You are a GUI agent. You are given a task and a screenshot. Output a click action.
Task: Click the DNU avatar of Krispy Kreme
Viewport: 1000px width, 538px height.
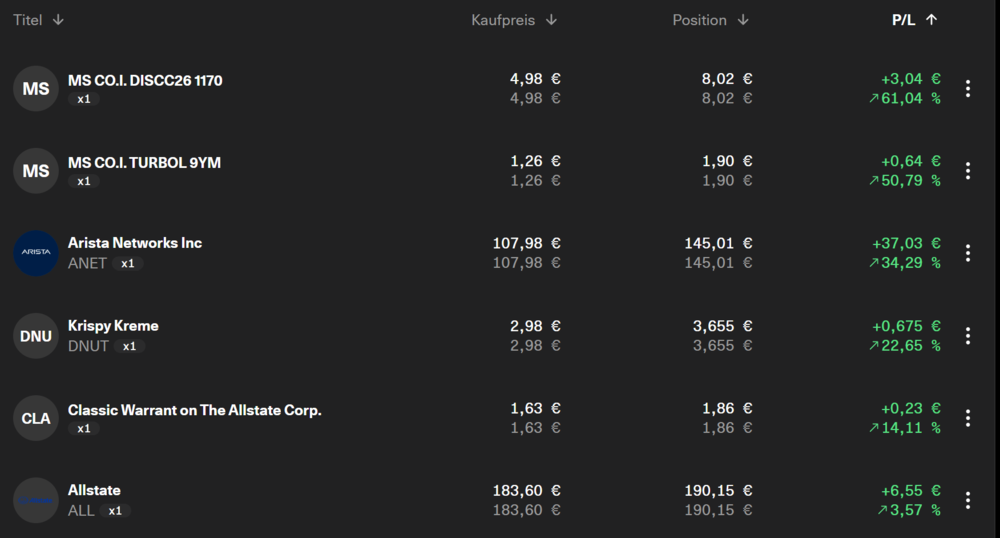[36, 336]
